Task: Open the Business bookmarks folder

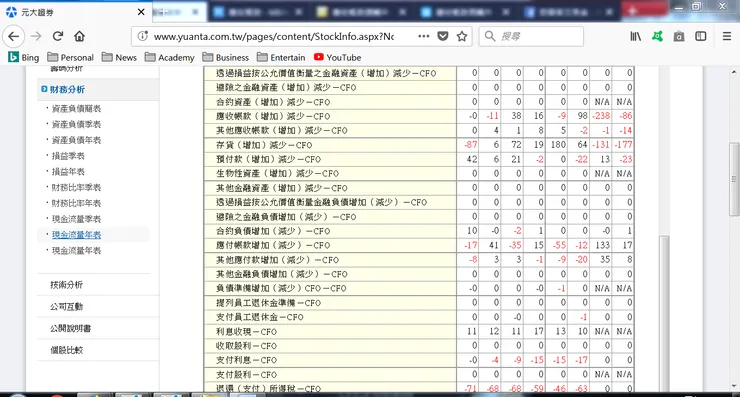Action: coord(226,58)
